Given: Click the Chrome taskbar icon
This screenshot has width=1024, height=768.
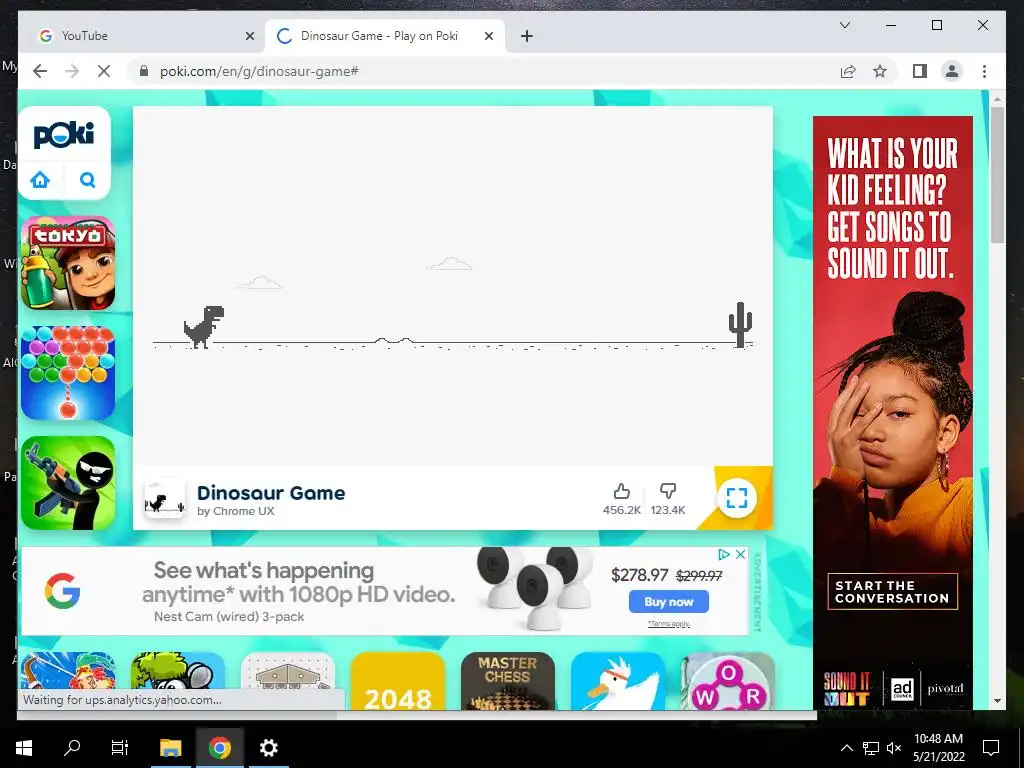Looking at the screenshot, I should 219,748.
